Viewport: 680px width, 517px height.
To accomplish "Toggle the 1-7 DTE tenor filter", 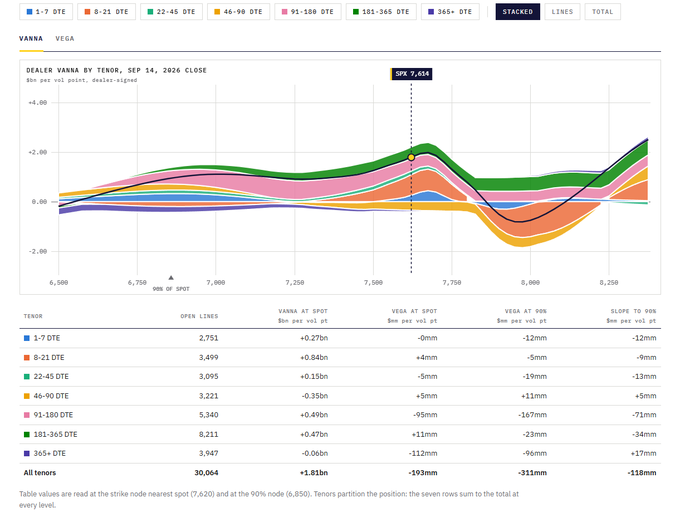I will click(46, 12).
